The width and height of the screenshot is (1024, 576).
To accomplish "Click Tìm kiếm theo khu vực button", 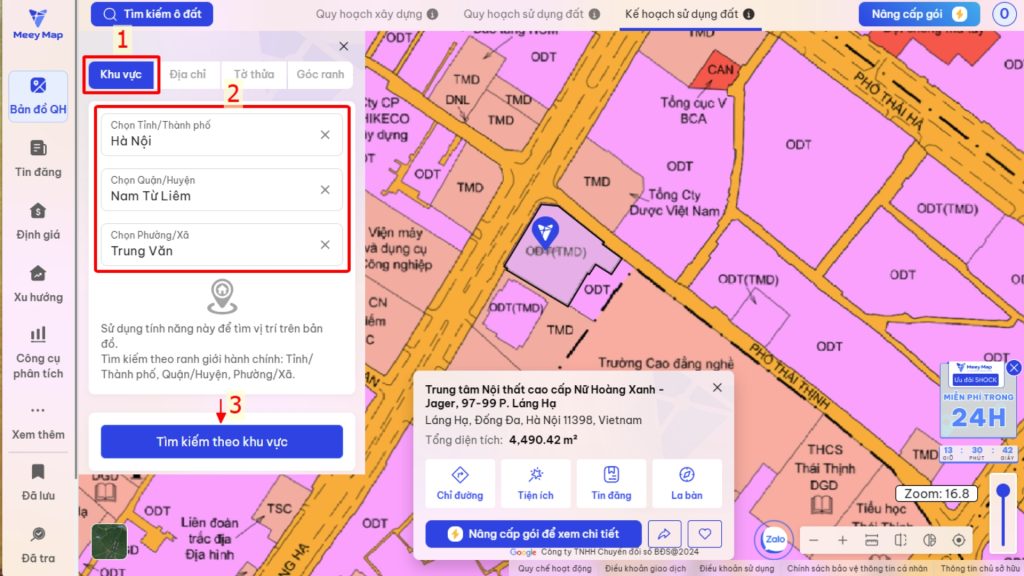I will [222, 441].
